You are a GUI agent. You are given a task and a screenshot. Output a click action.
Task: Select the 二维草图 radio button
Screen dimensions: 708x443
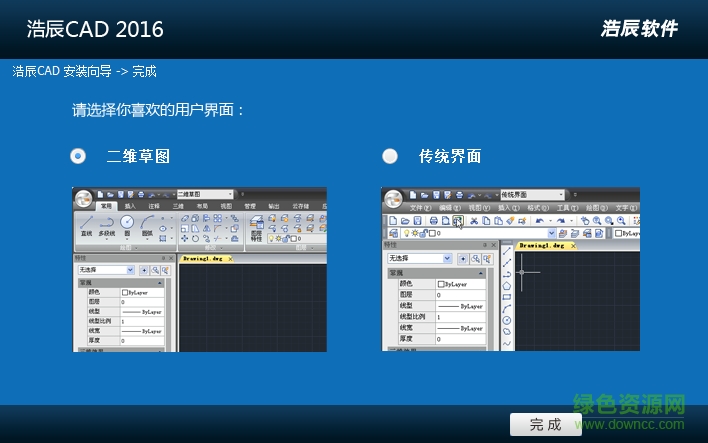point(78,156)
